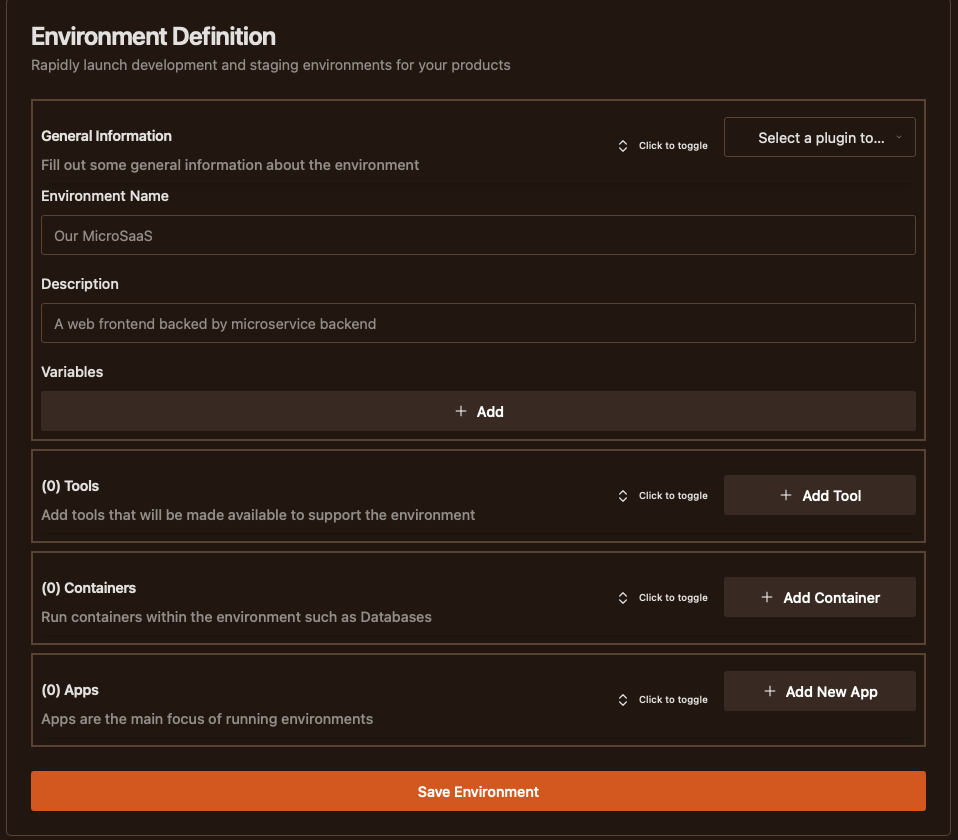
Task: Expand the Containers section using Click to toggle
Action: [672, 597]
